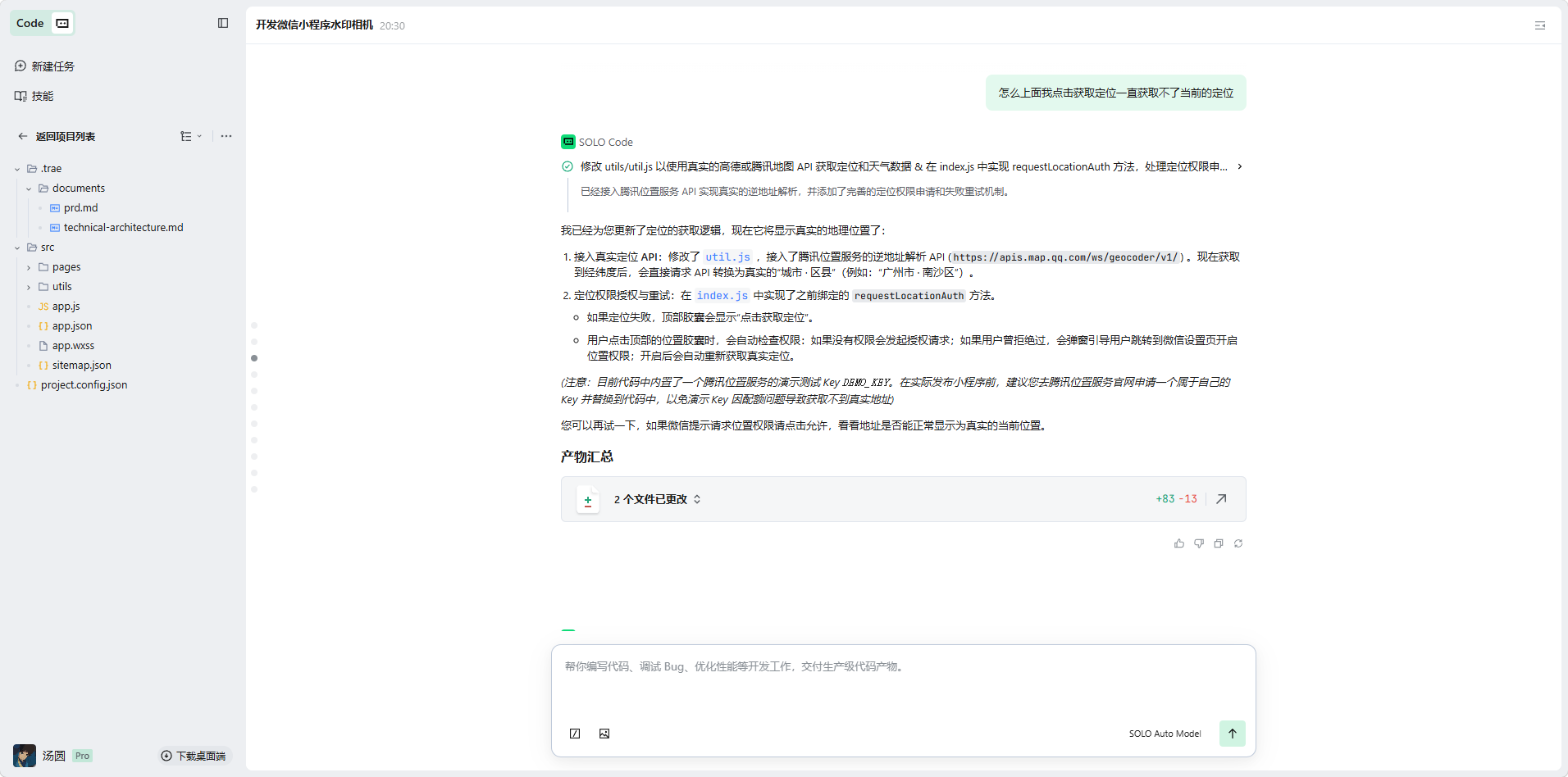Open the util.js file link
This screenshot has width=1568, height=777.
pos(727,257)
